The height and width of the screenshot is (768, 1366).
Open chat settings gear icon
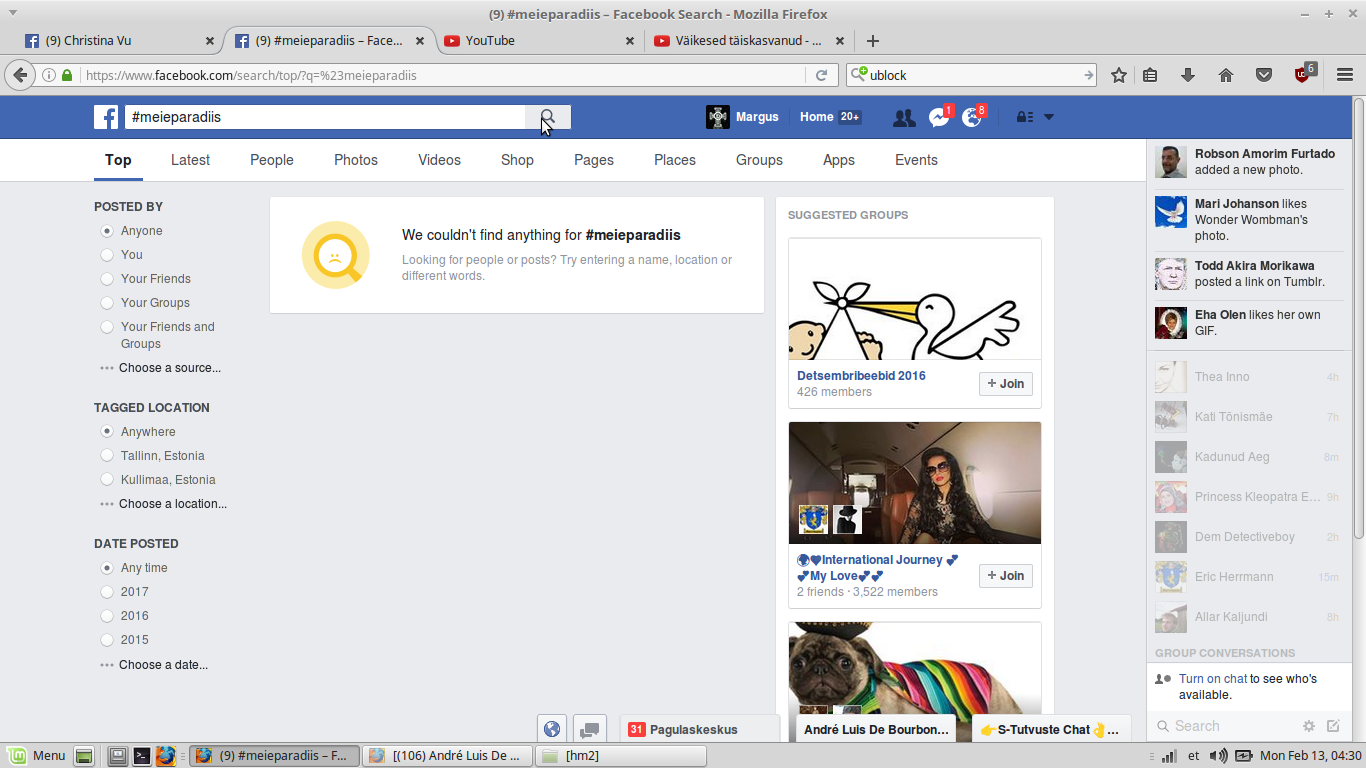click(x=1308, y=726)
